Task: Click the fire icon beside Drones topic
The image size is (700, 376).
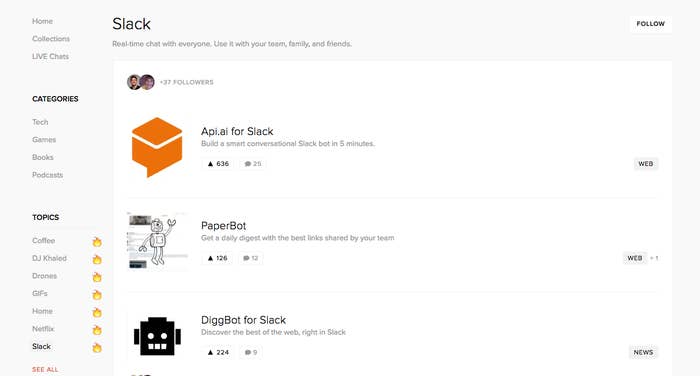Action: click(97, 277)
